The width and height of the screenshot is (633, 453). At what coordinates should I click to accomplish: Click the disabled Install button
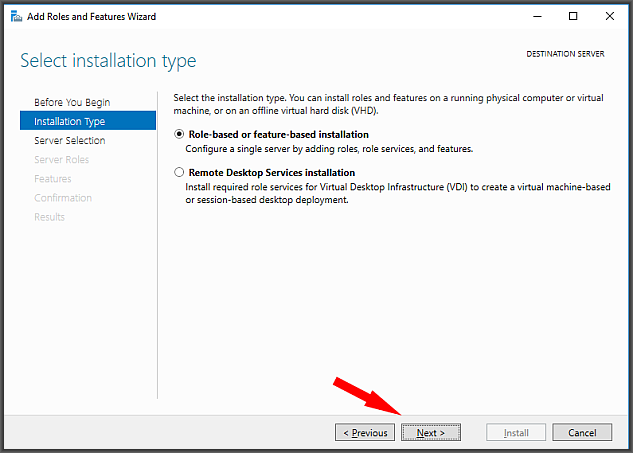point(516,432)
